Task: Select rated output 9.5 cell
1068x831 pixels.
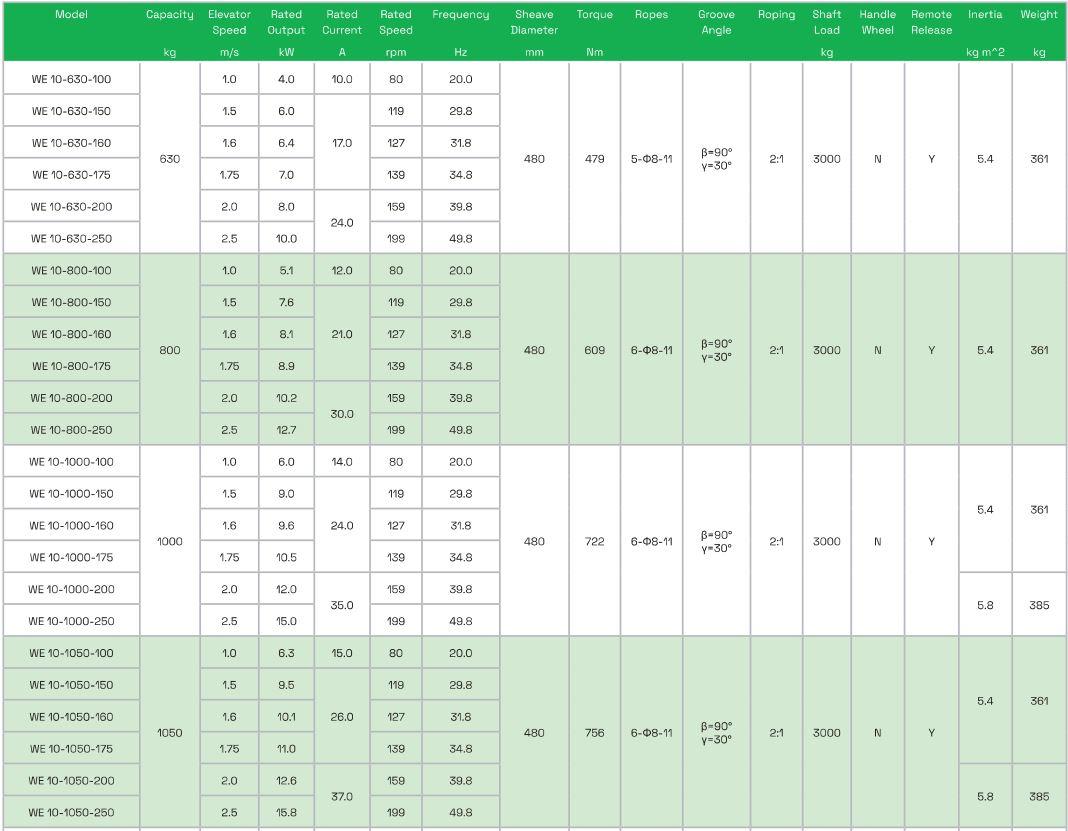Action: 286,685
